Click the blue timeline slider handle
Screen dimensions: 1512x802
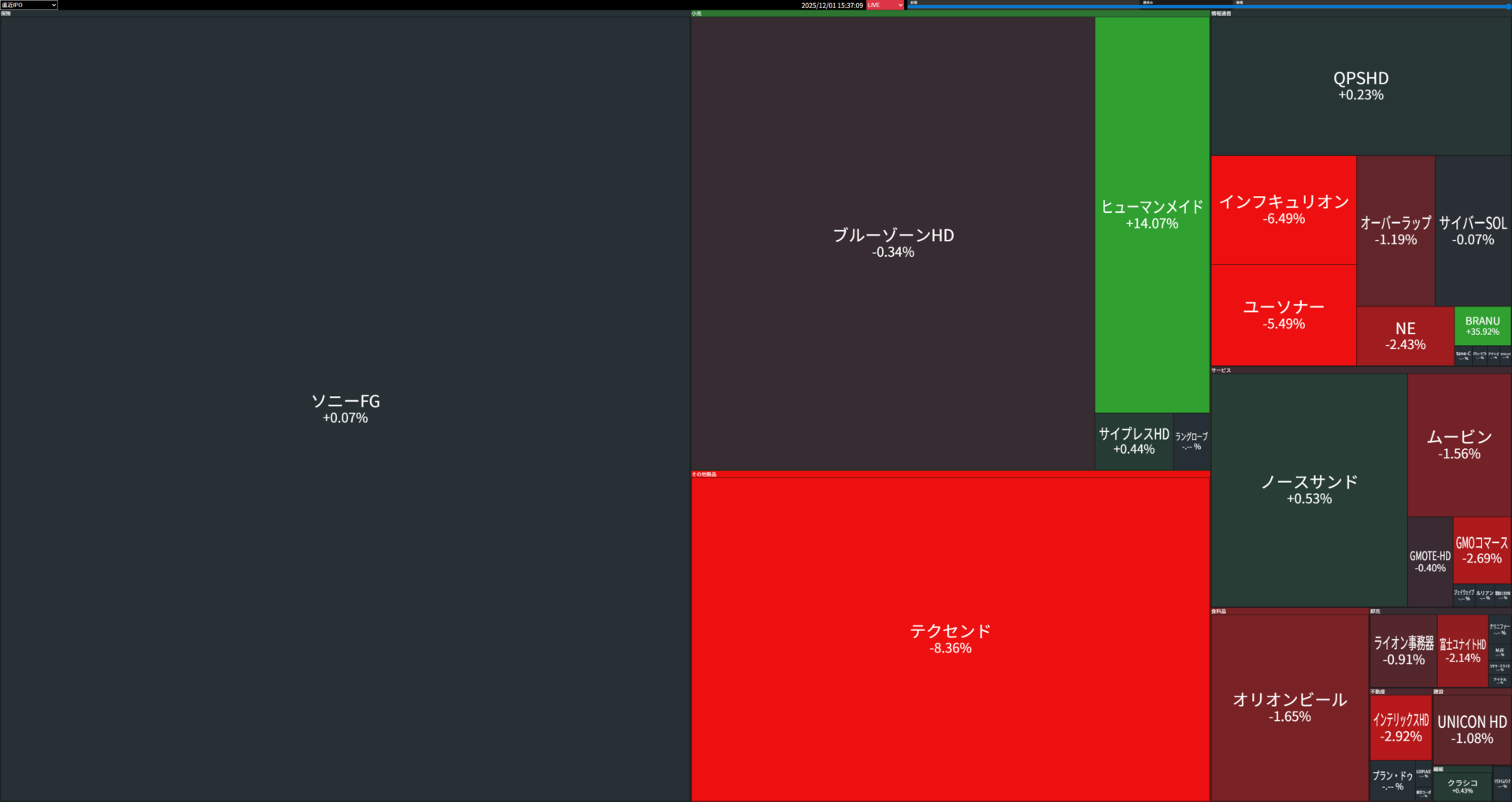pos(1508,6)
